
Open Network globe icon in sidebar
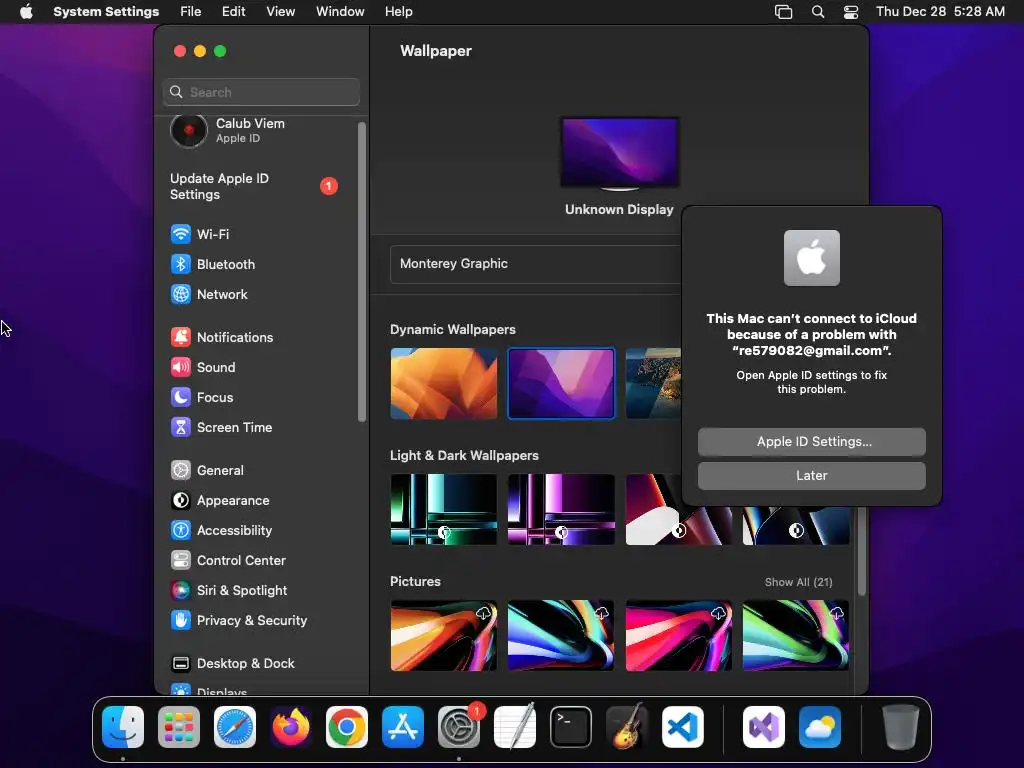pyautogui.click(x=181, y=294)
